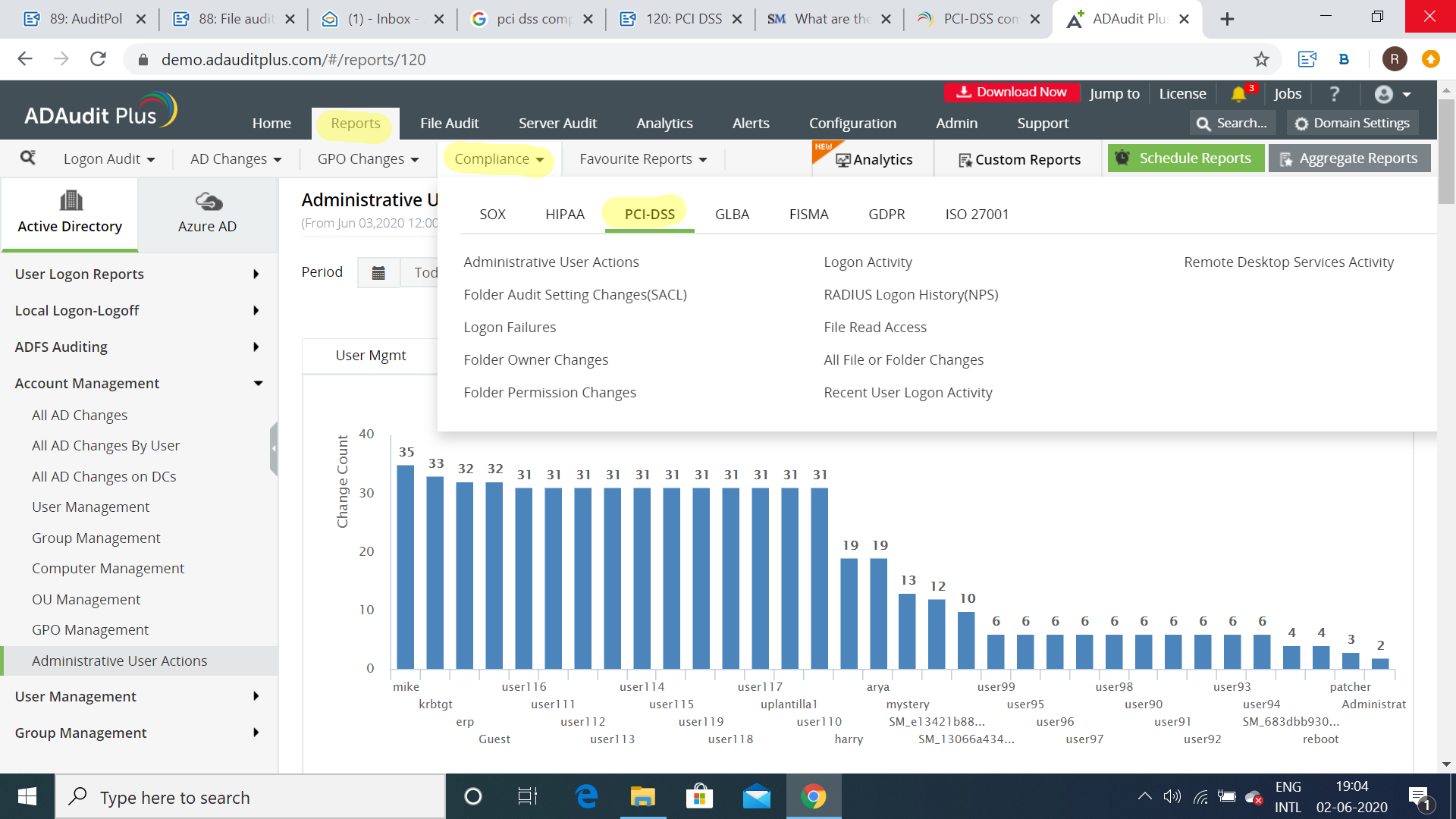Collapse the left sidebar panel handle
Image resolution: width=1456 pixels, height=819 pixels.
point(274,448)
